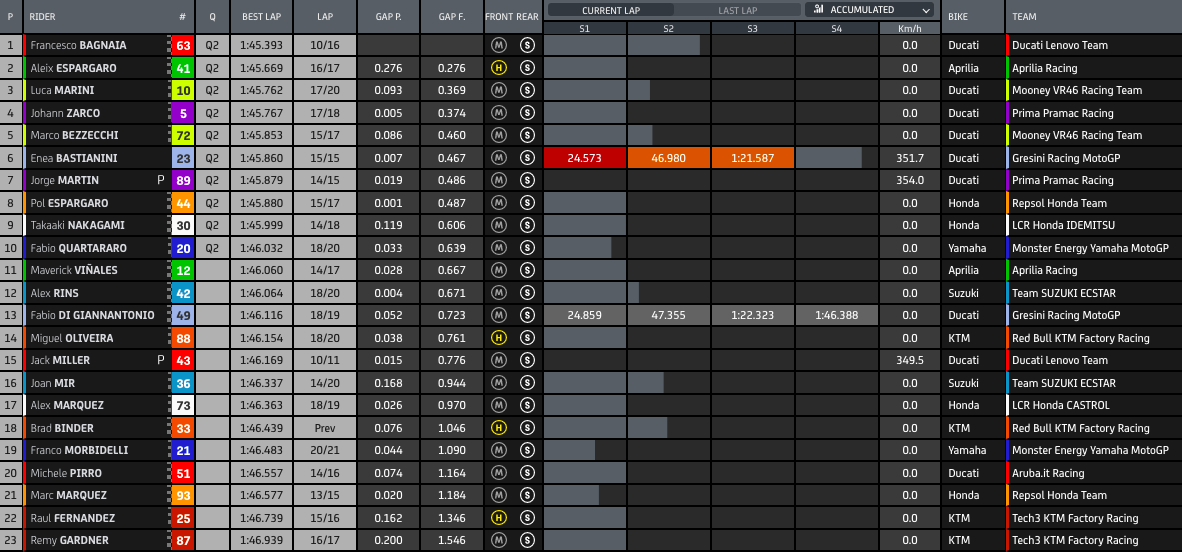Select rider Fabio DI GIANNANTONIO

tap(92, 315)
